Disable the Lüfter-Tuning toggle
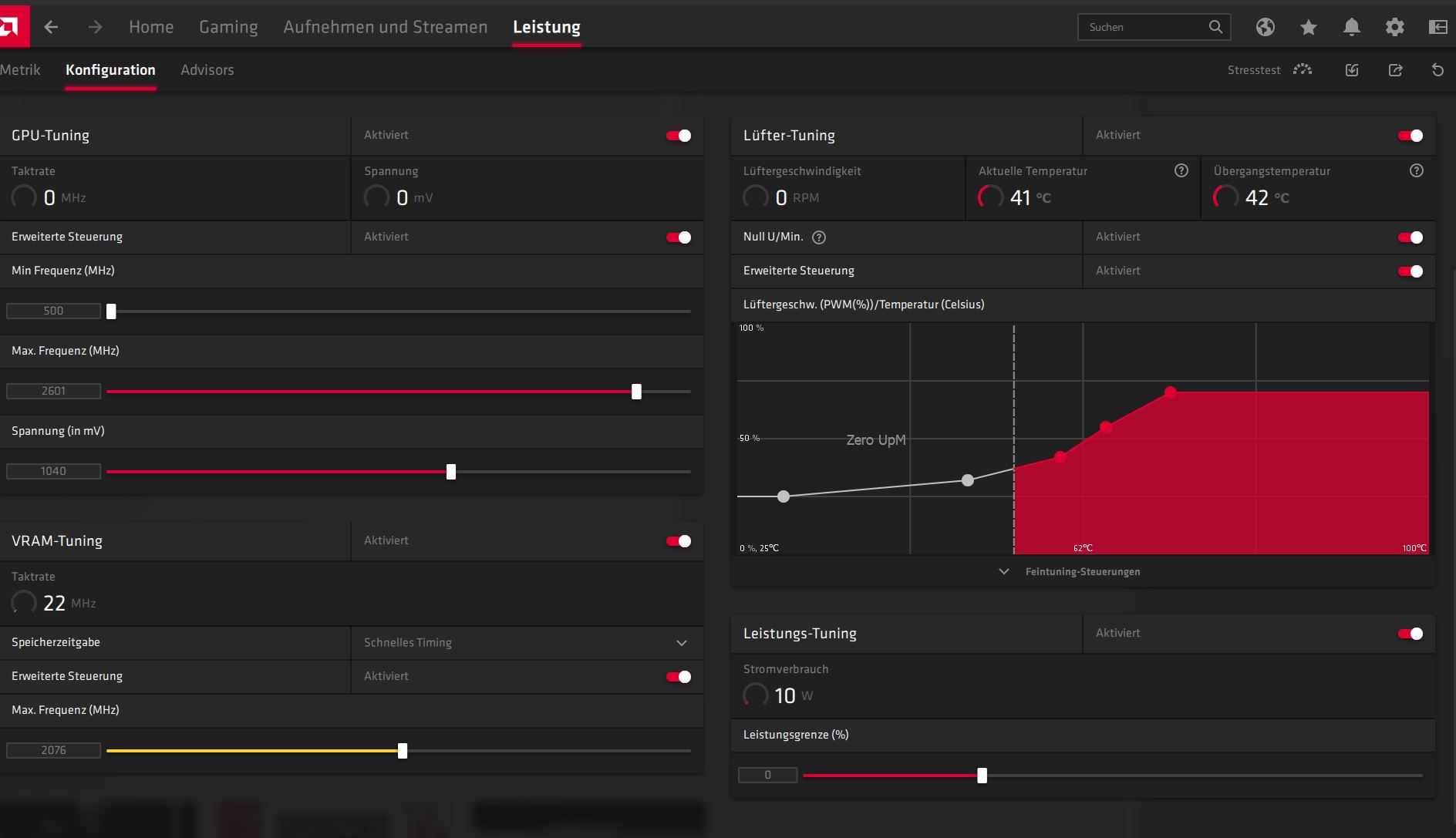The image size is (1456, 838). click(x=1410, y=136)
